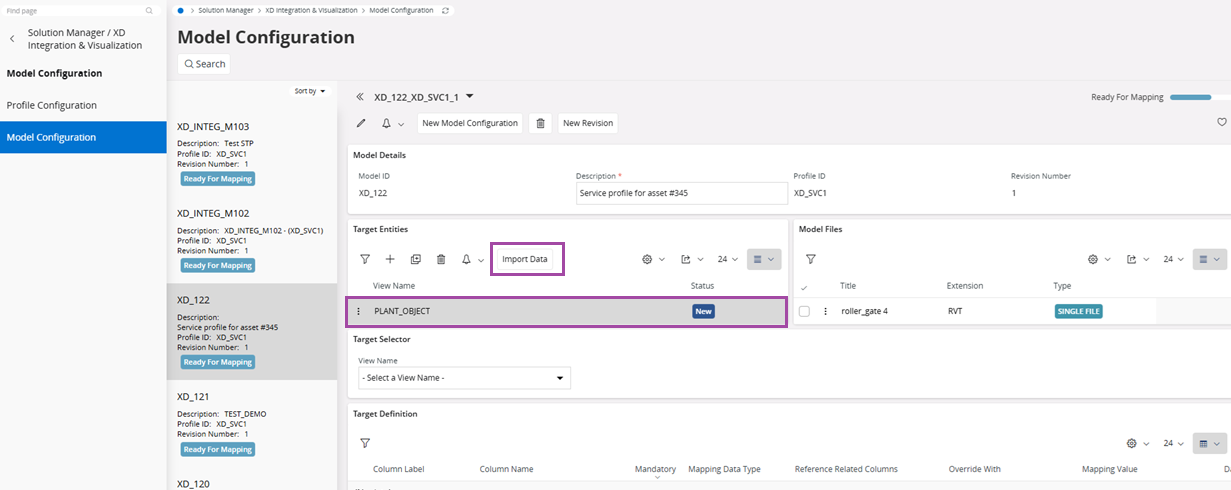Viewport: 1231px width, 490px height.
Task: Open the Target Entities filter
Action: [x=365, y=259]
